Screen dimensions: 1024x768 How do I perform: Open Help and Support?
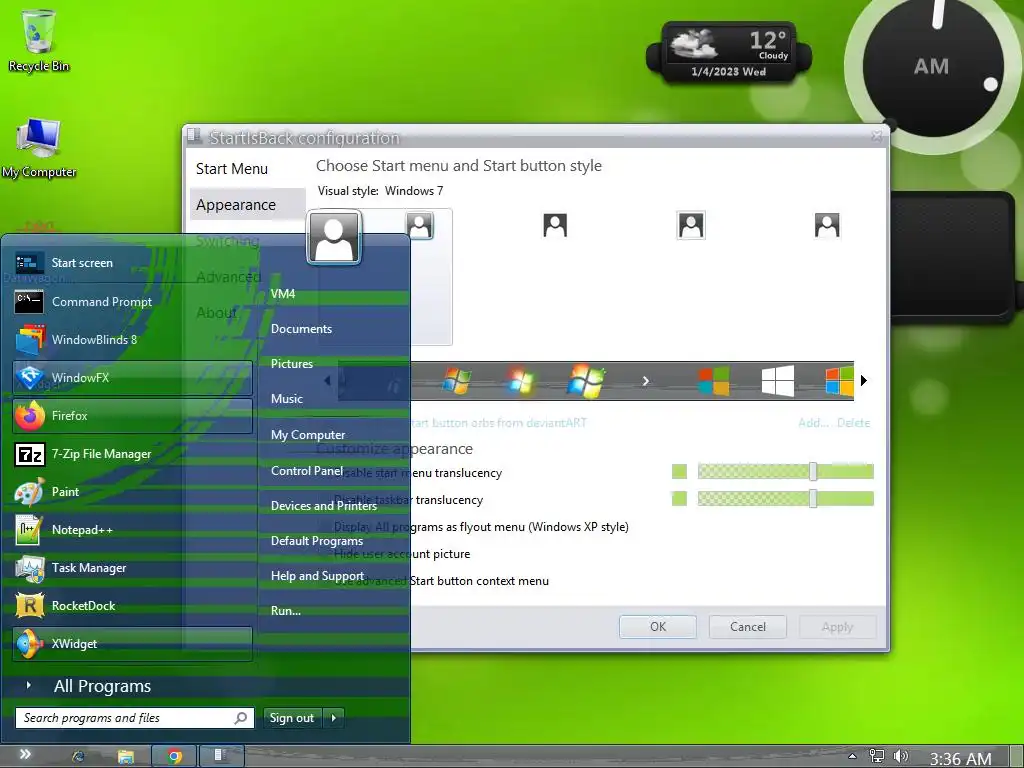click(x=317, y=576)
